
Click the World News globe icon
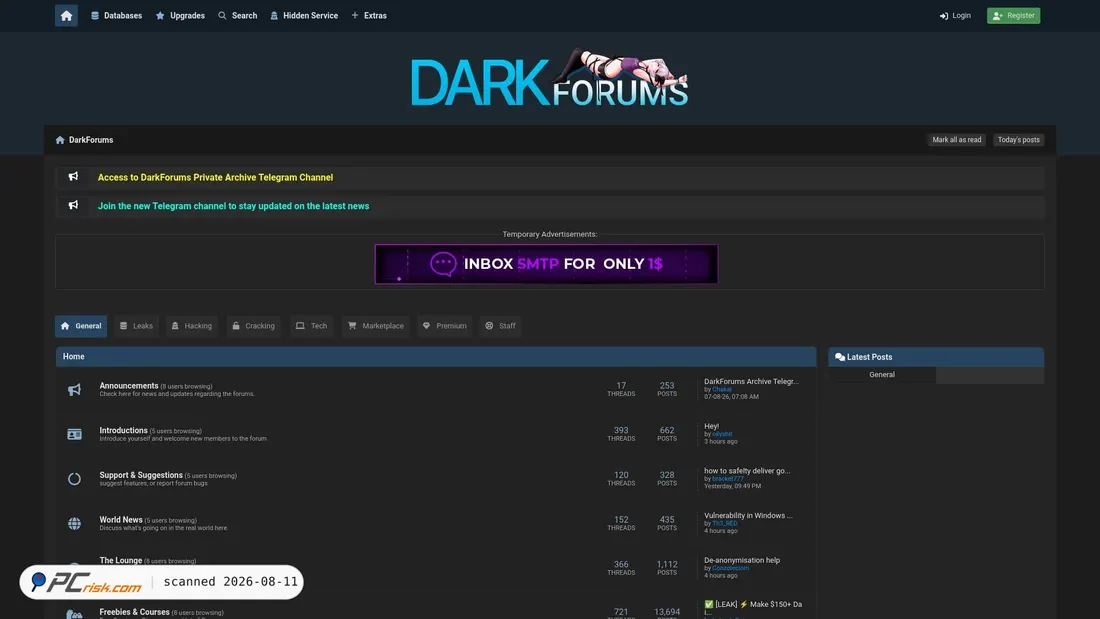(74, 524)
